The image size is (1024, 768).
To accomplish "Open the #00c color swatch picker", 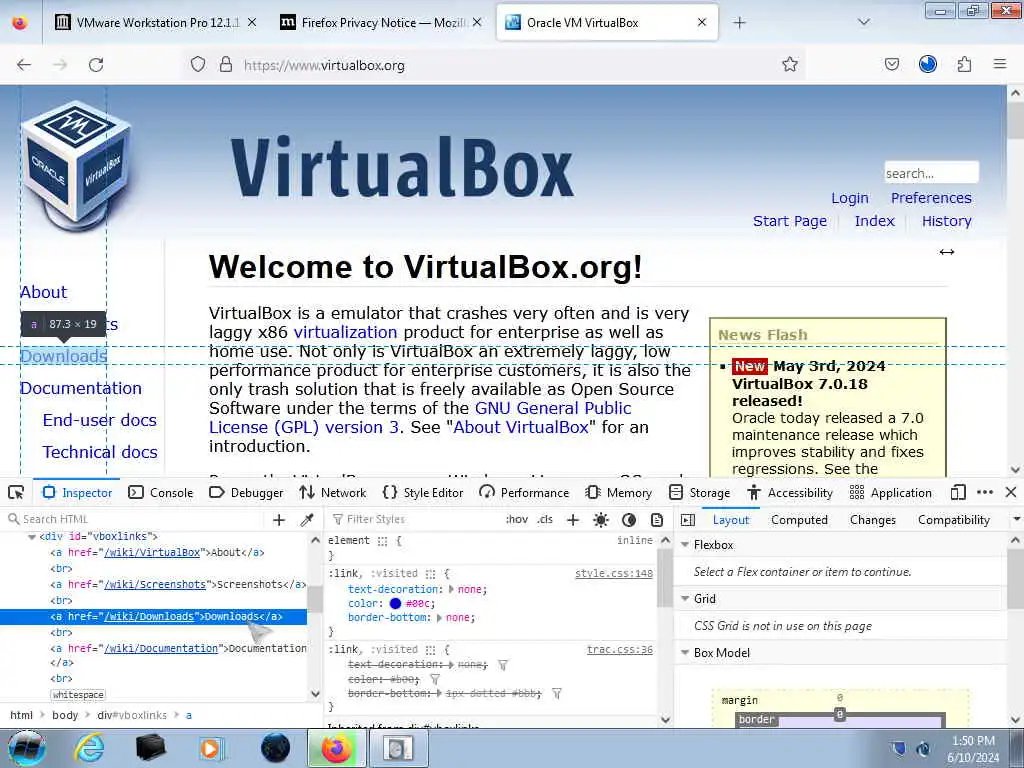I will 395,603.
